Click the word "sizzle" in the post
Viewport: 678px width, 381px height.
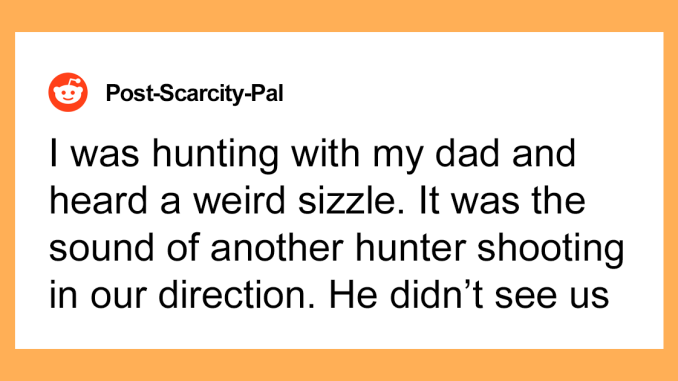coord(347,200)
